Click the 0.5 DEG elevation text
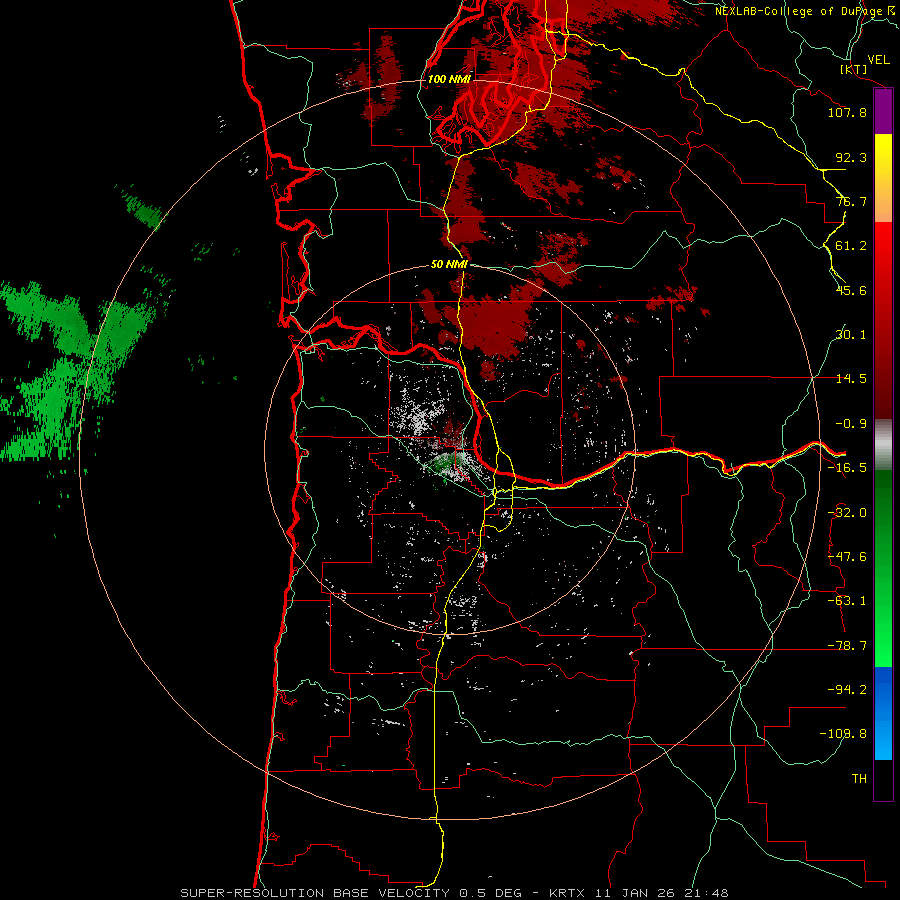The width and height of the screenshot is (900, 900). click(x=490, y=893)
